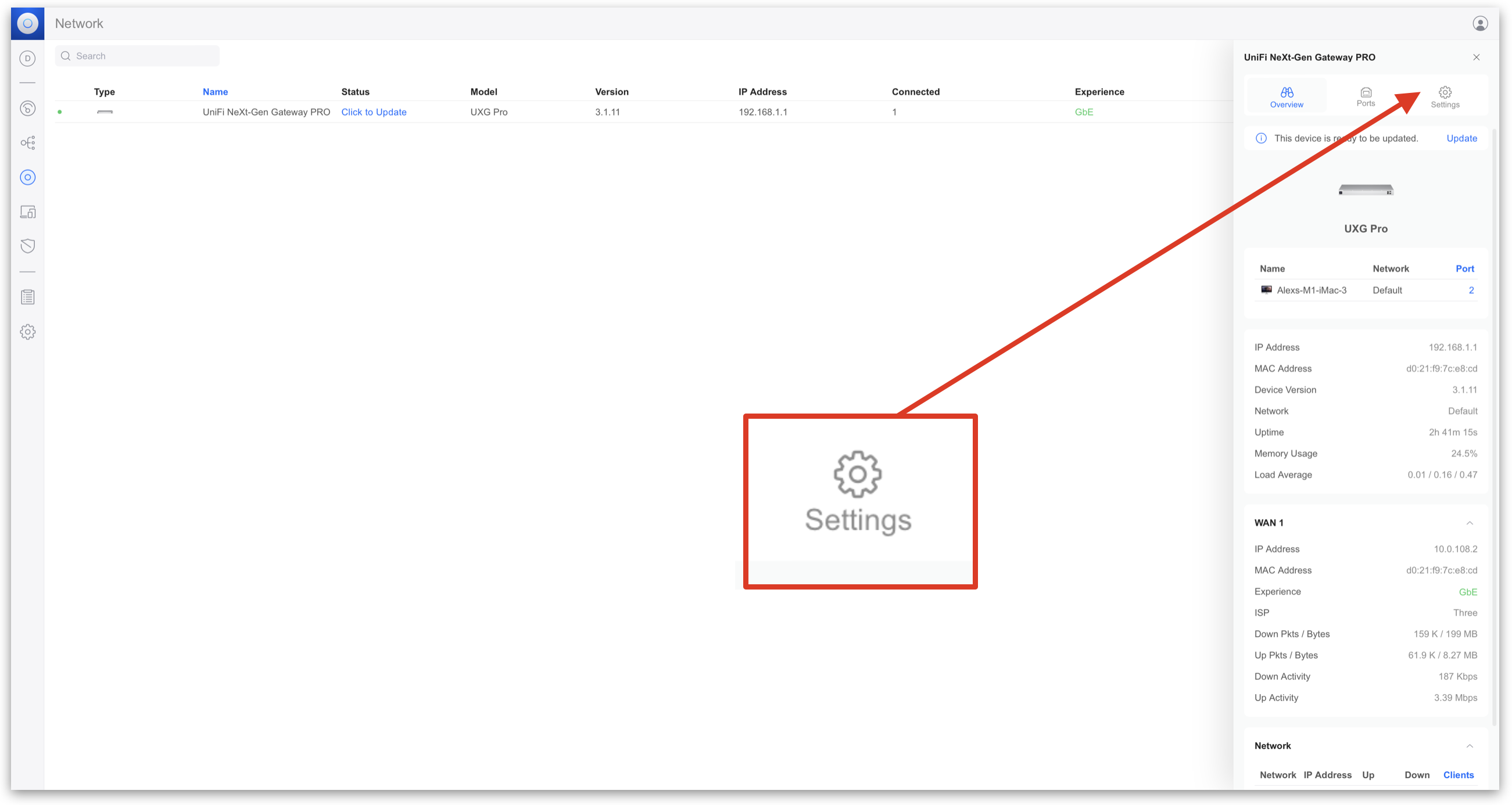The image size is (1512, 805).
Task: Select the UniFi Devices sidebar icon
Action: (27, 177)
